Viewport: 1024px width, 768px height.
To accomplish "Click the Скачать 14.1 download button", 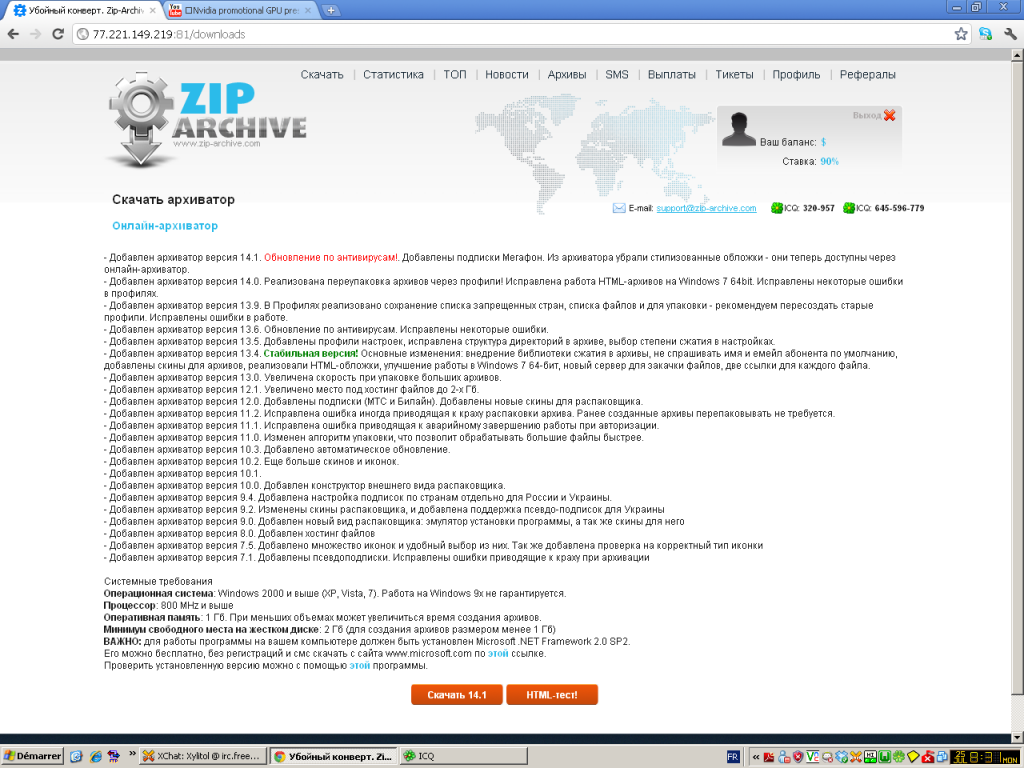I will (457, 695).
